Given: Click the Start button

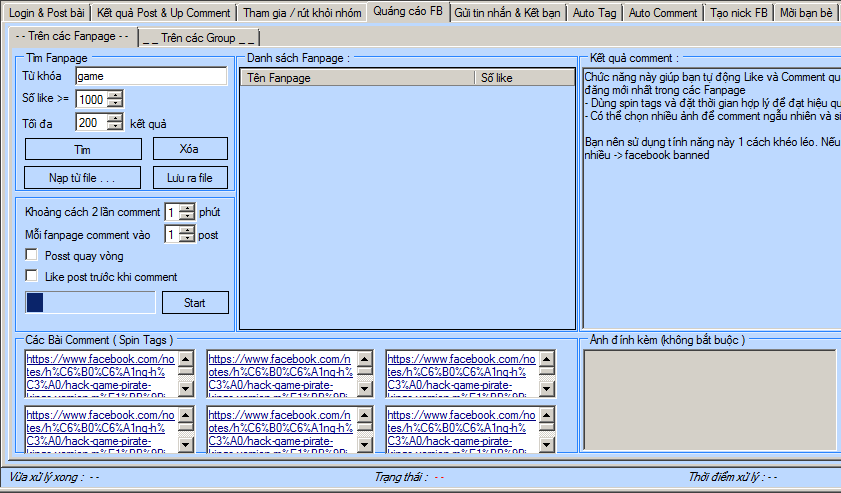Looking at the screenshot, I should click(195, 303).
